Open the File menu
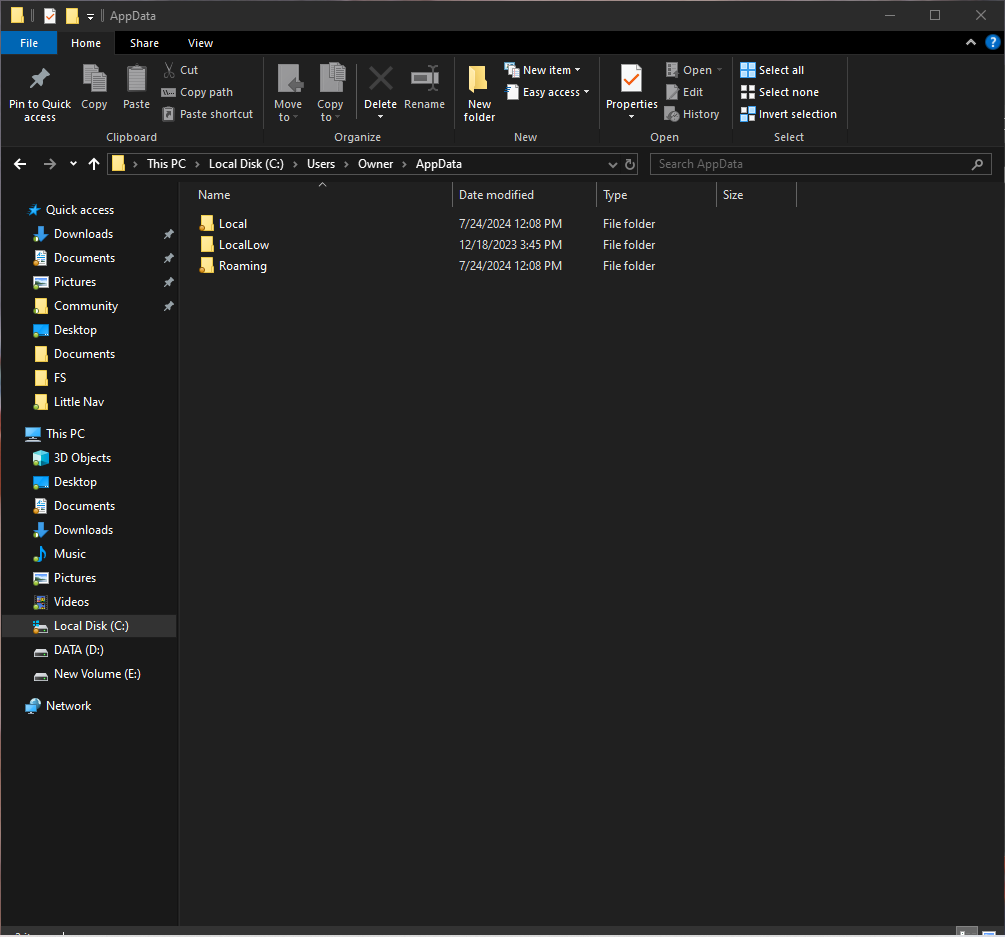 click(x=29, y=43)
